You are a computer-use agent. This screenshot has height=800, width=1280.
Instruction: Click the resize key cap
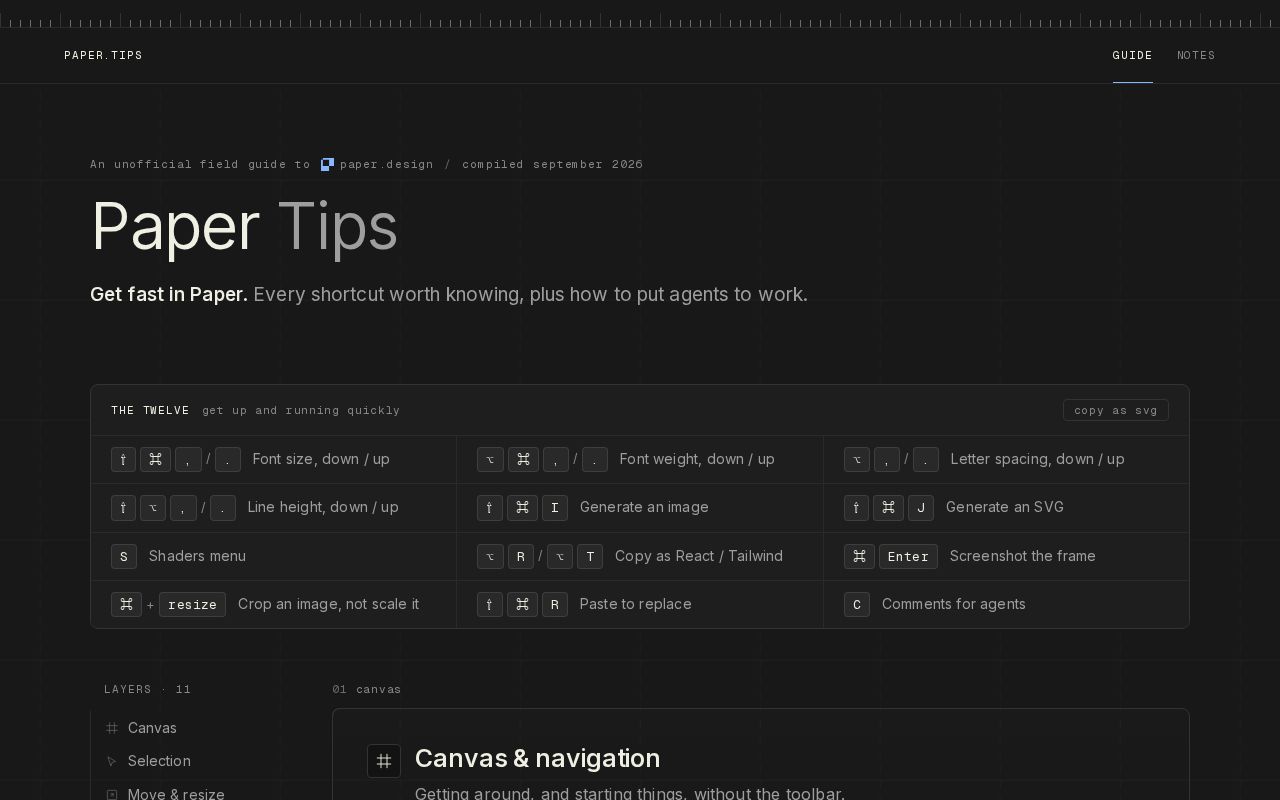click(192, 604)
